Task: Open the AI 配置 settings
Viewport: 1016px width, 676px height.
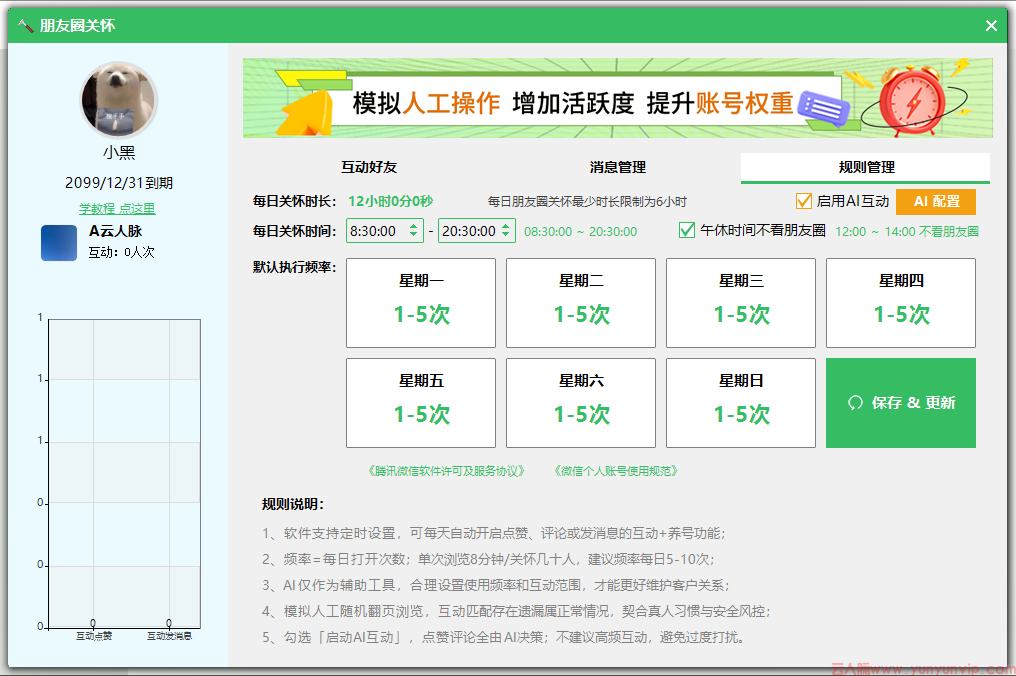Action: 935,201
